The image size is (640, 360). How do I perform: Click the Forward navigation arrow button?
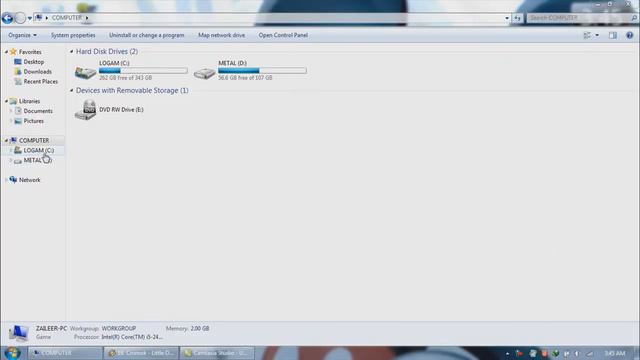[20, 18]
